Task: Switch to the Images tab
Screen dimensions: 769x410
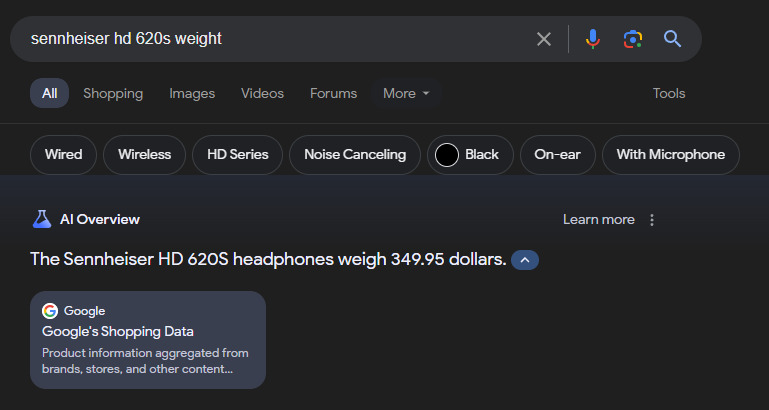Action: click(x=192, y=93)
